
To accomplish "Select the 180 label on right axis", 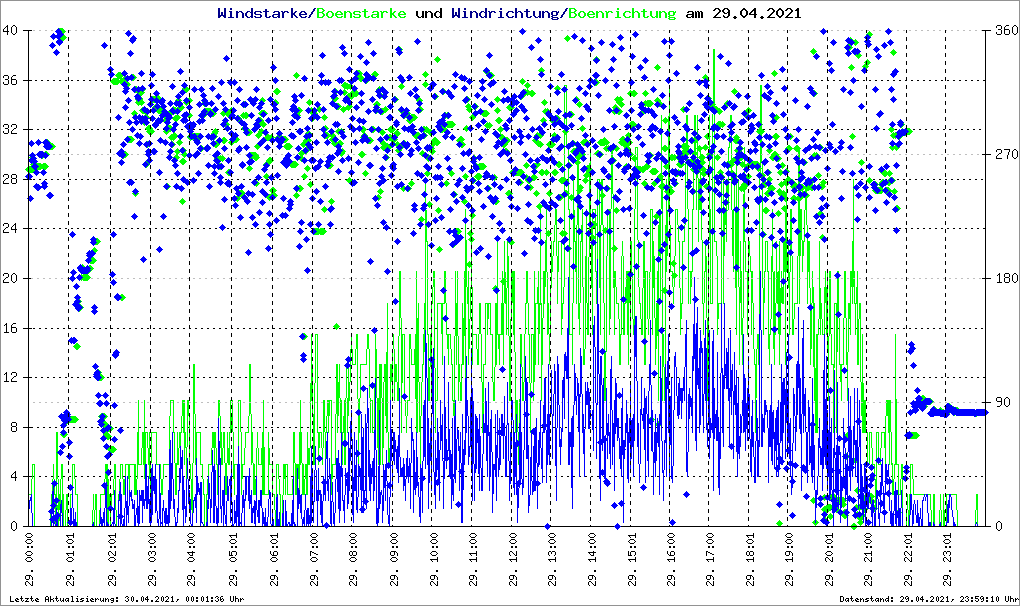I will click(x=1005, y=279).
